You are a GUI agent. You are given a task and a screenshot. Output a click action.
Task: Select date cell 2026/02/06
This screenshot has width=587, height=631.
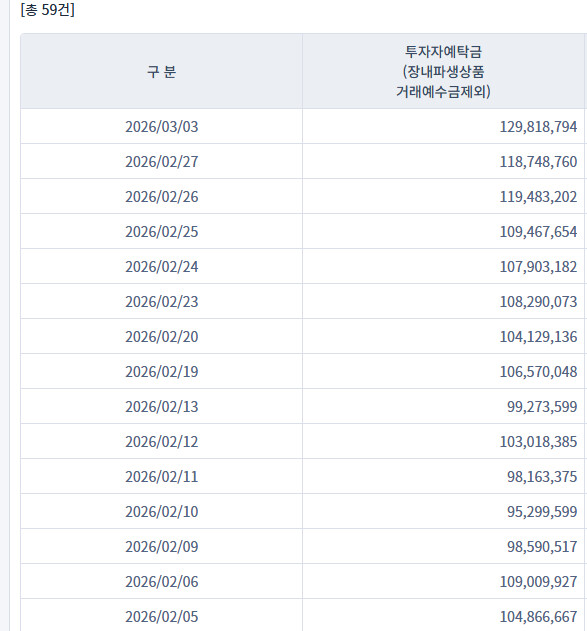coord(161,582)
